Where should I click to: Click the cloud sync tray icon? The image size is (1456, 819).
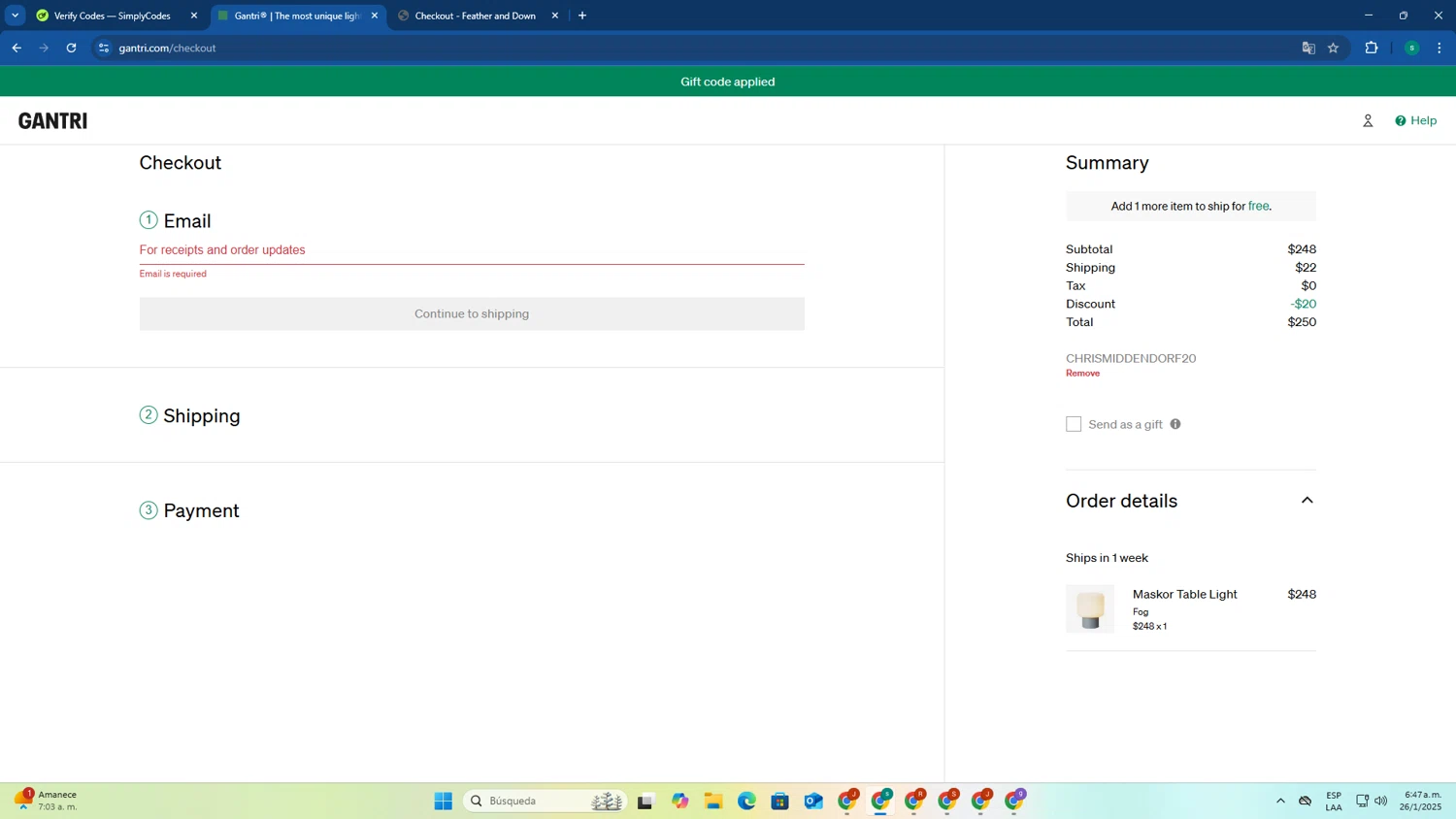click(x=1306, y=801)
